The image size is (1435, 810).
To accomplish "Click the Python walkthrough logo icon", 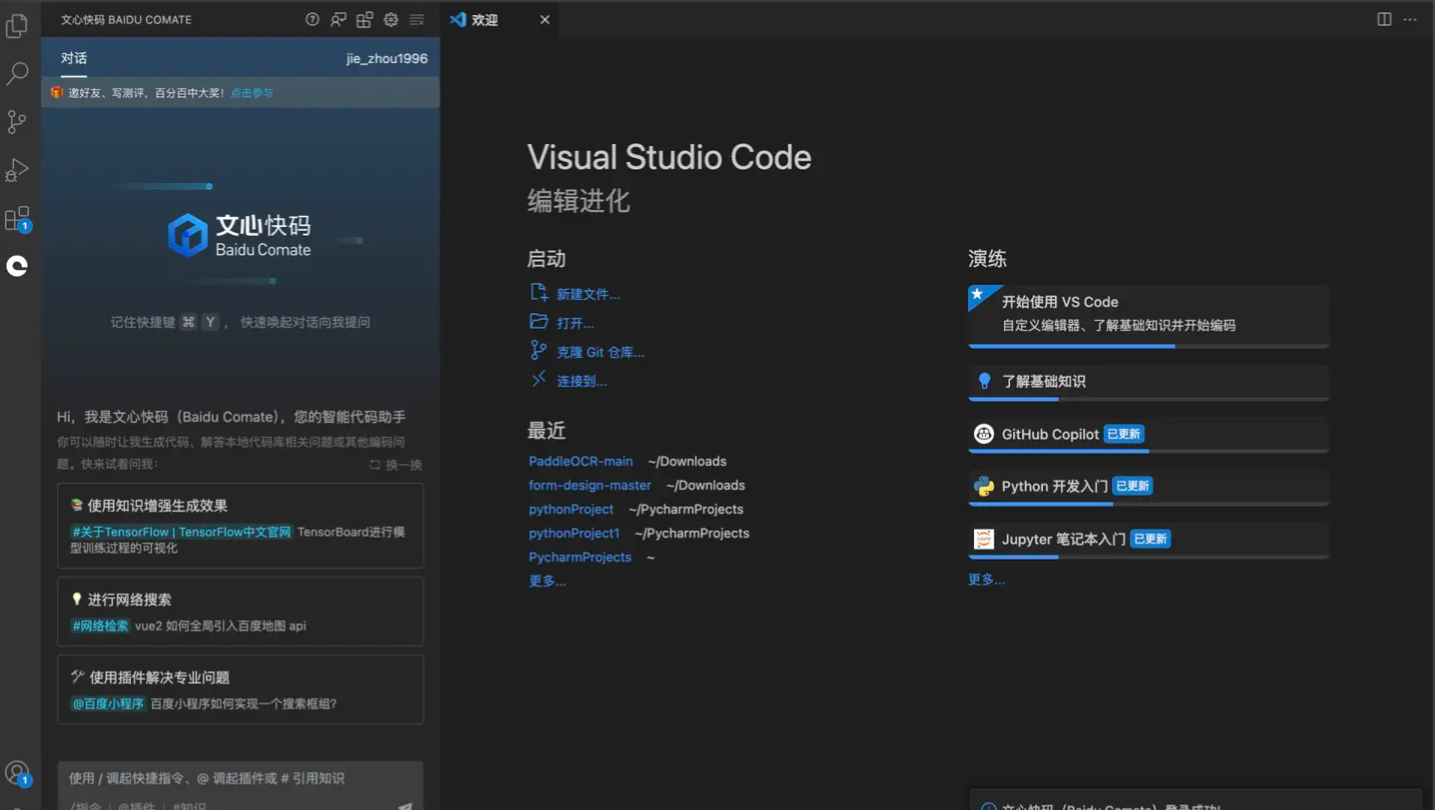I will pyautogui.click(x=984, y=486).
